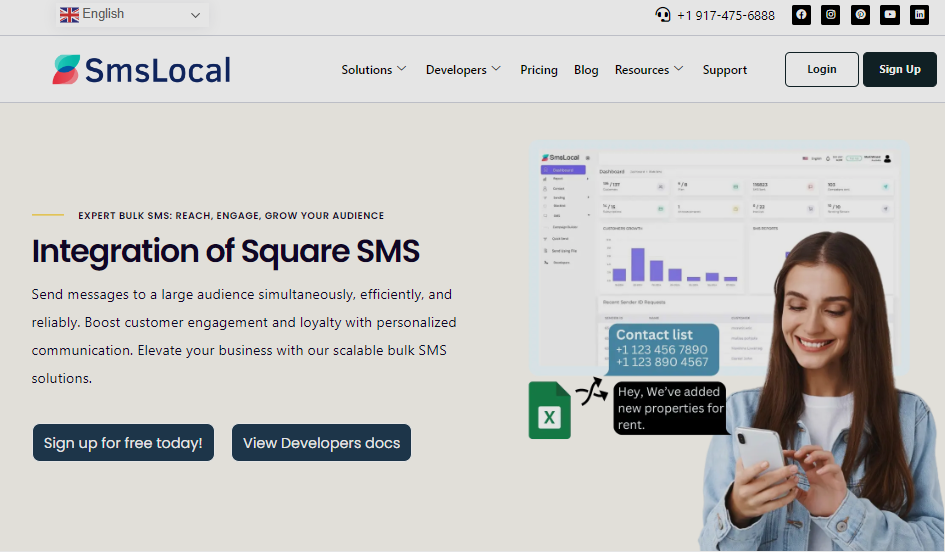
Task: Click View Developers docs button
Action: (x=321, y=443)
